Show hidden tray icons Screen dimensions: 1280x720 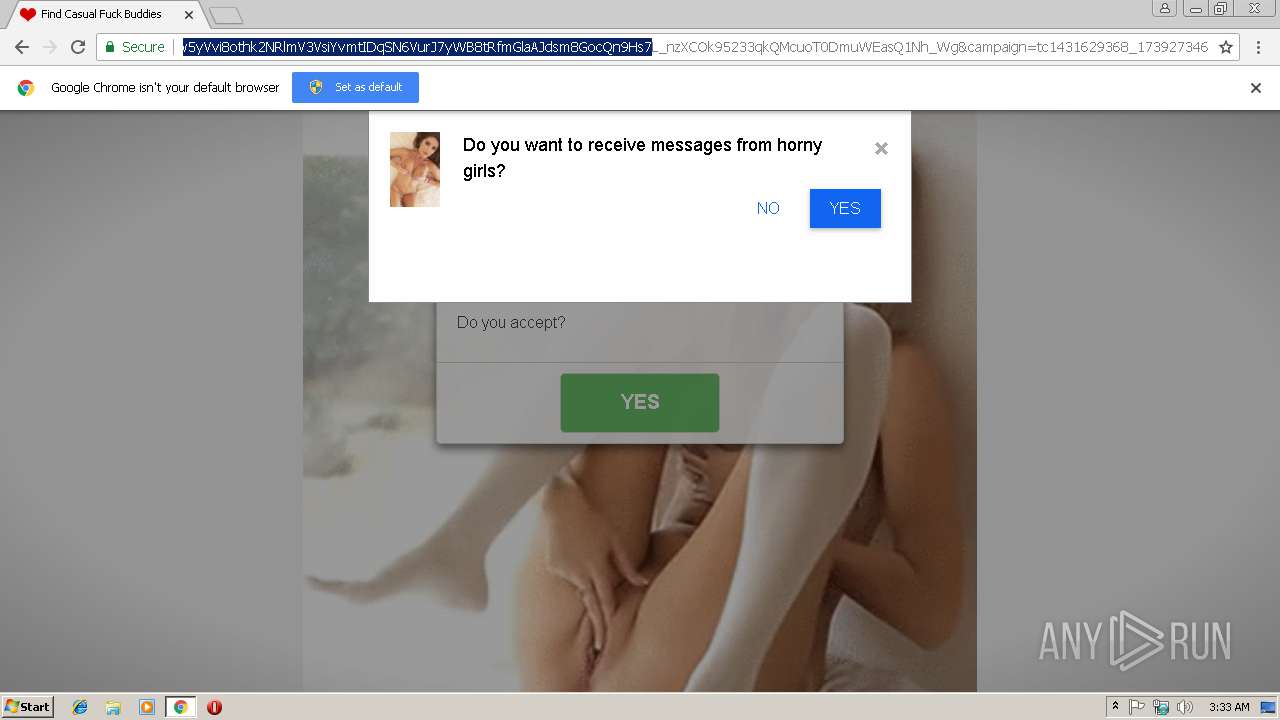coord(1115,707)
